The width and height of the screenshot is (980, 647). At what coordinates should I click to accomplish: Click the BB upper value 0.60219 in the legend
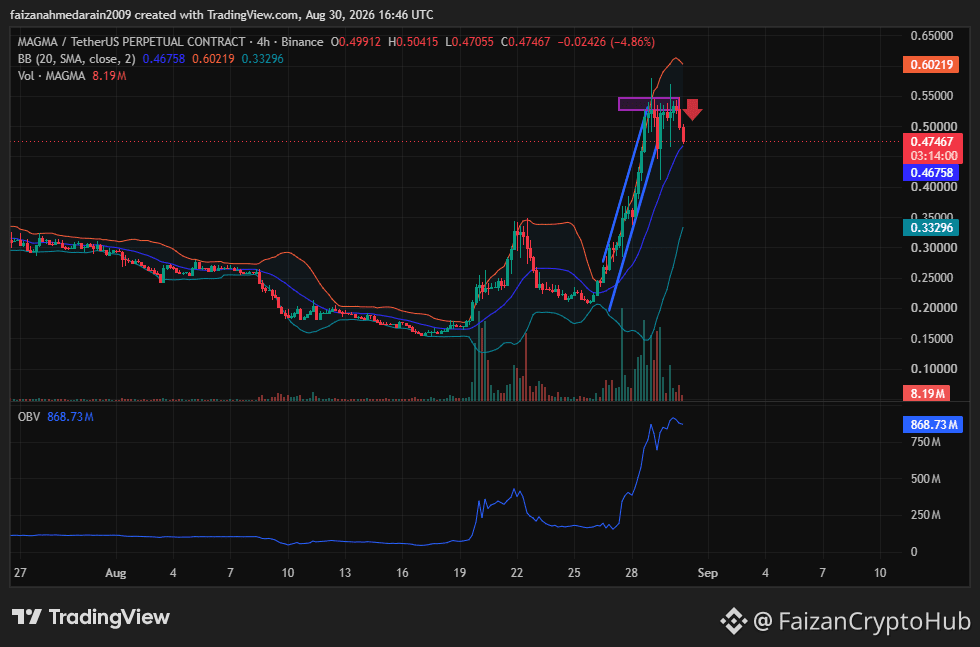213,59
